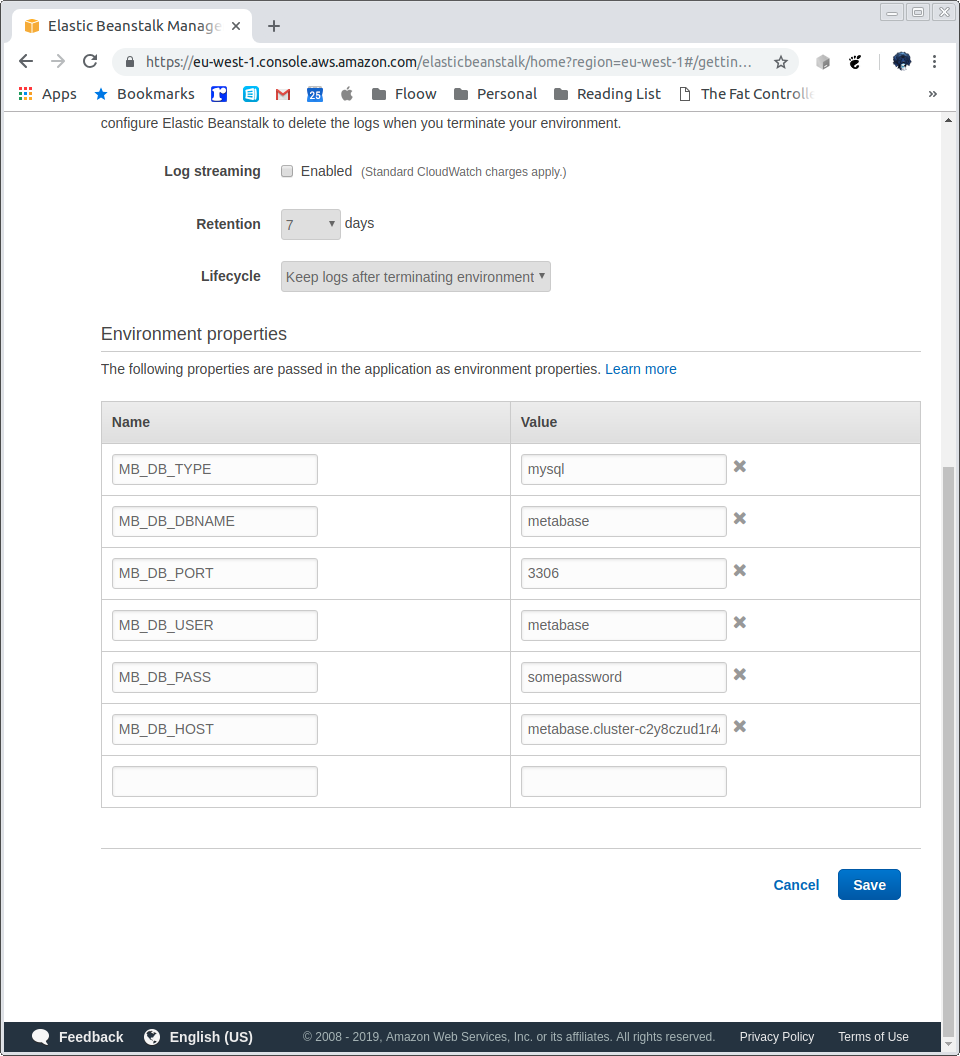960x1056 pixels.
Task: Open the Personal bookmarks folder
Action: click(x=495, y=94)
